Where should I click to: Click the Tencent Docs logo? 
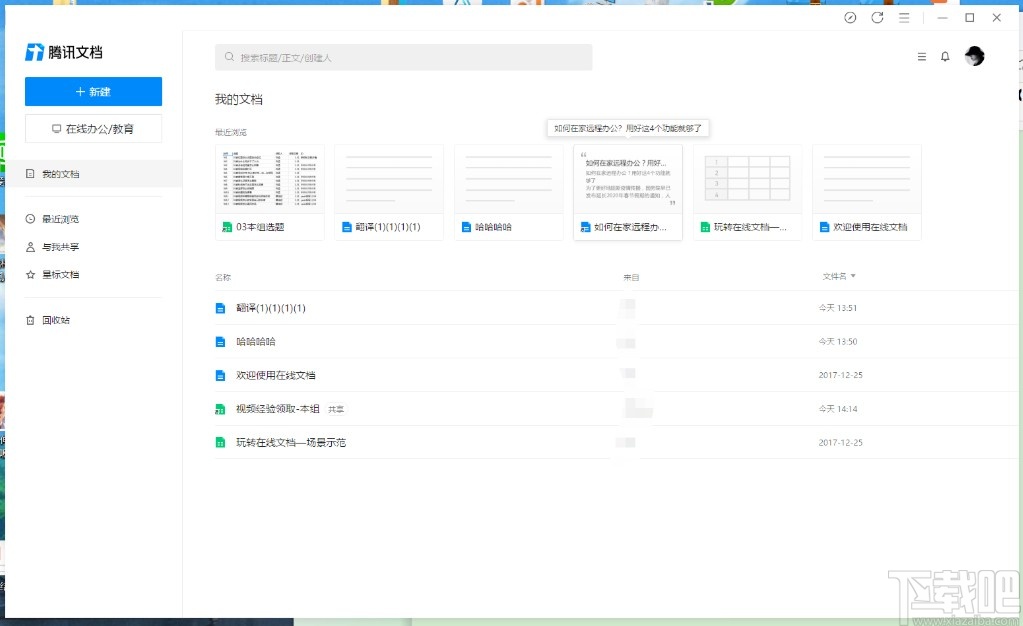click(x=64, y=52)
